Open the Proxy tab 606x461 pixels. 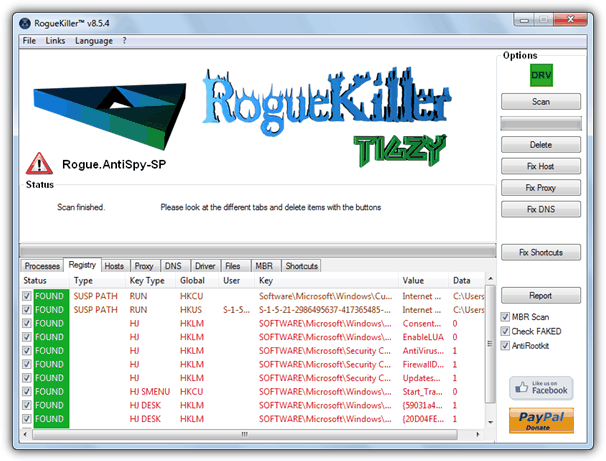(x=144, y=266)
